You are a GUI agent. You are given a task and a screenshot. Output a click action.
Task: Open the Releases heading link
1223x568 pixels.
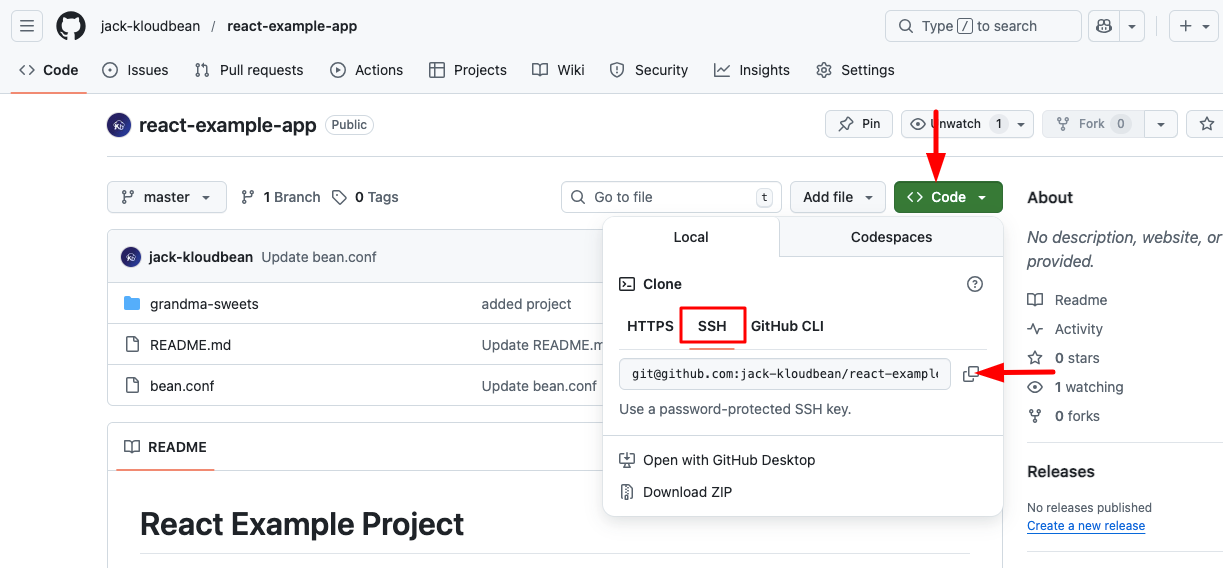pos(1061,472)
